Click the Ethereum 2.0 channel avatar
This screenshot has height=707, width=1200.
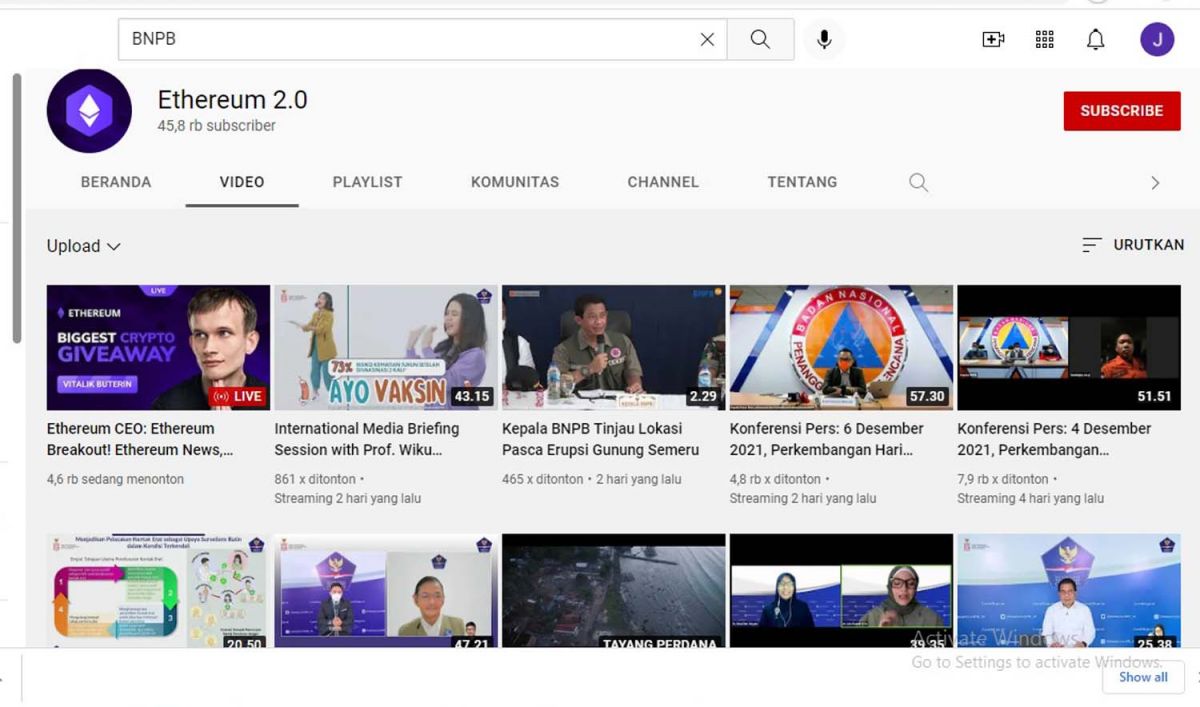[89, 110]
